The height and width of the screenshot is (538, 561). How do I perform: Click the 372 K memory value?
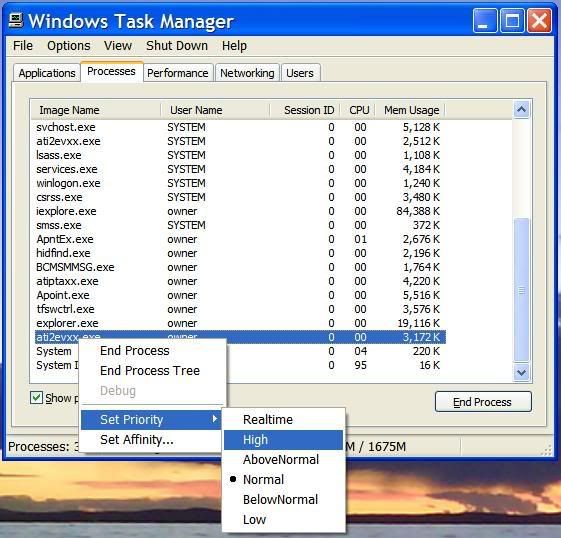(426, 225)
